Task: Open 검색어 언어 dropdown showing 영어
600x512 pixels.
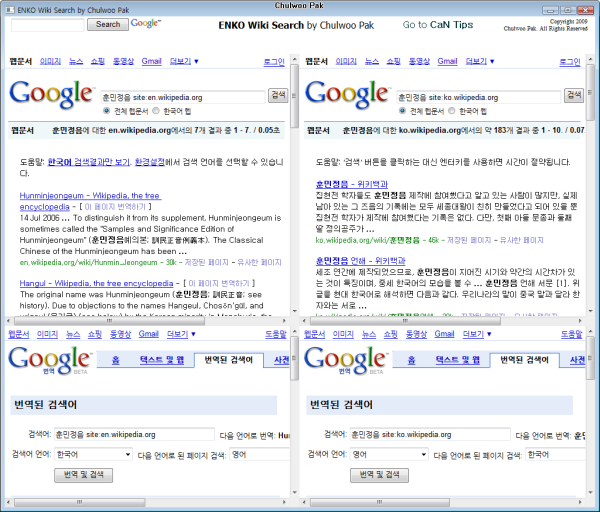Action: (x=389, y=455)
